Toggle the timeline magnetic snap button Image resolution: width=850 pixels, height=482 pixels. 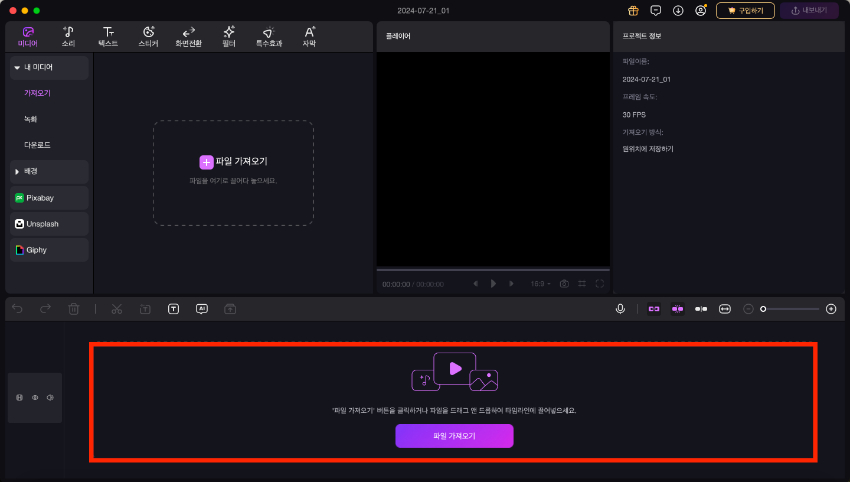654,309
